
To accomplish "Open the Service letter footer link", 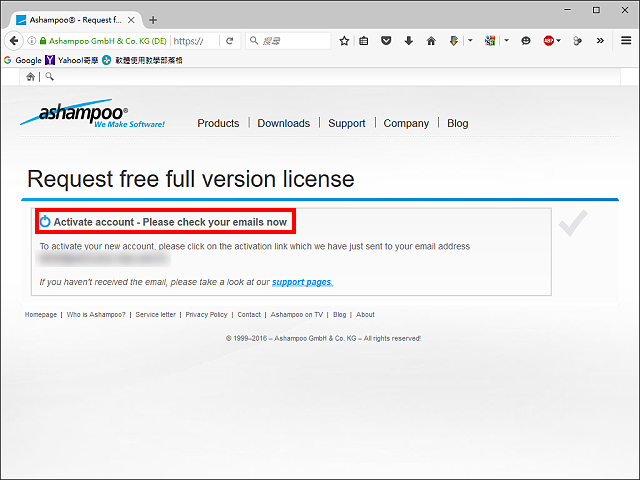I will [156, 315].
